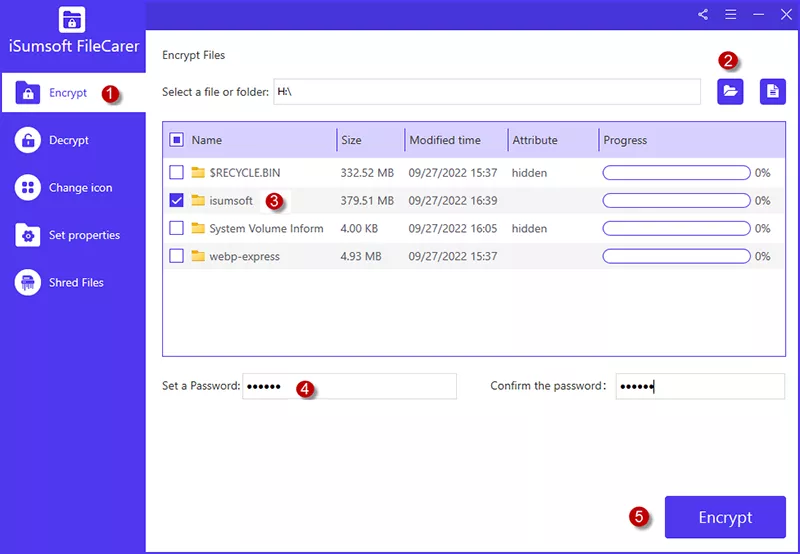The width and height of the screenshot is (800, 554).
Task: Toggle the select-all checkbox in header
Action: pyautogui.click(x=177, y=140)
